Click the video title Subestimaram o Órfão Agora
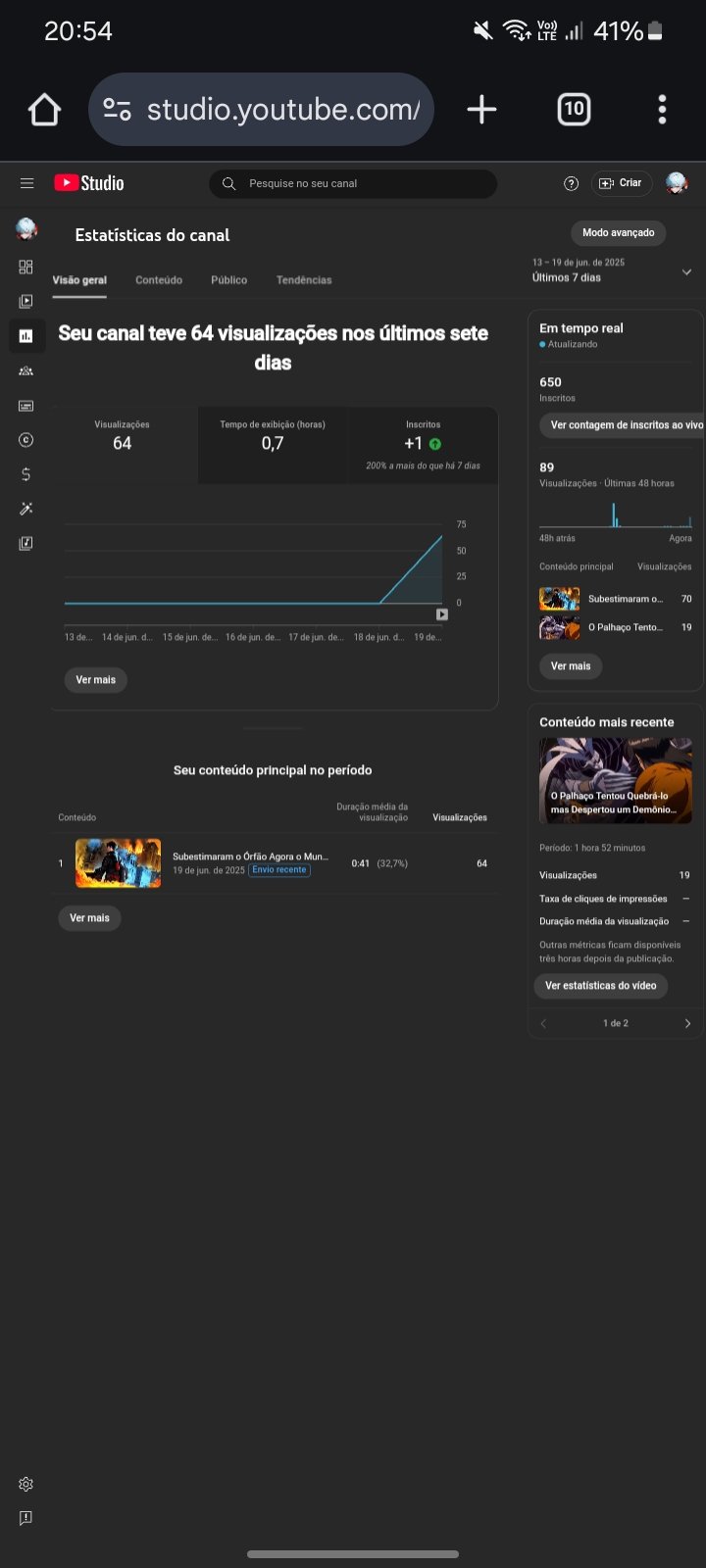 tap(250, 857)
